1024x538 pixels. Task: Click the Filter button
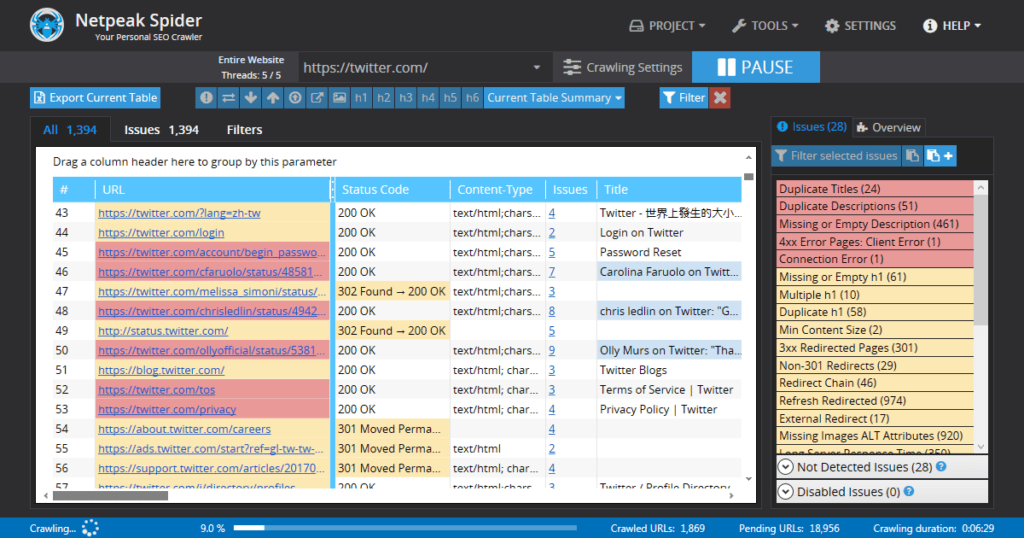coord(684,98)
